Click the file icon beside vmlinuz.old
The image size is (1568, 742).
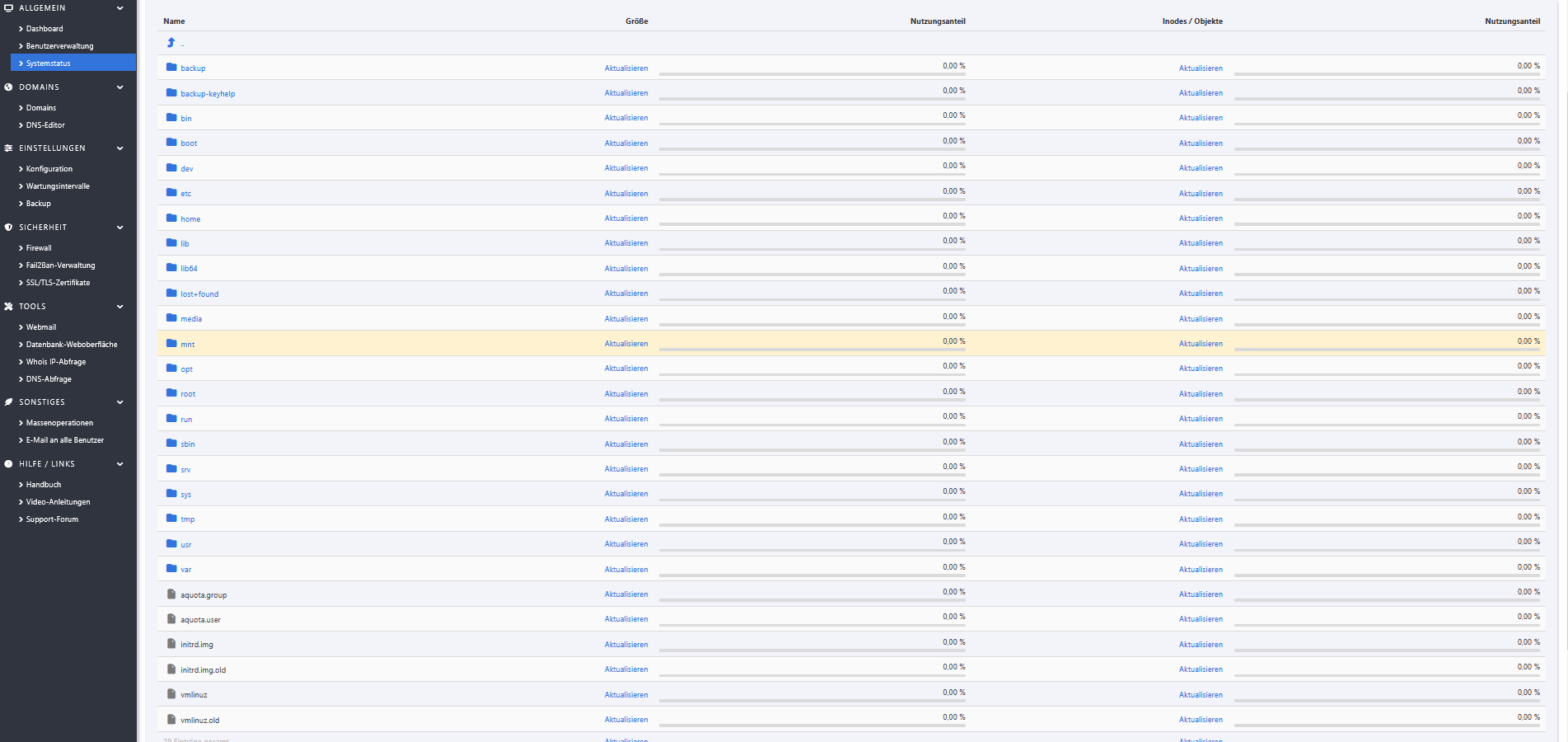[x=171, y=720]
